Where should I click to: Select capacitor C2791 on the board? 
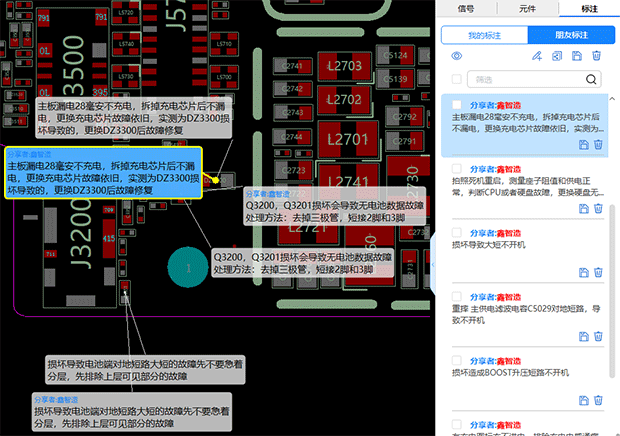coord(404,141)
